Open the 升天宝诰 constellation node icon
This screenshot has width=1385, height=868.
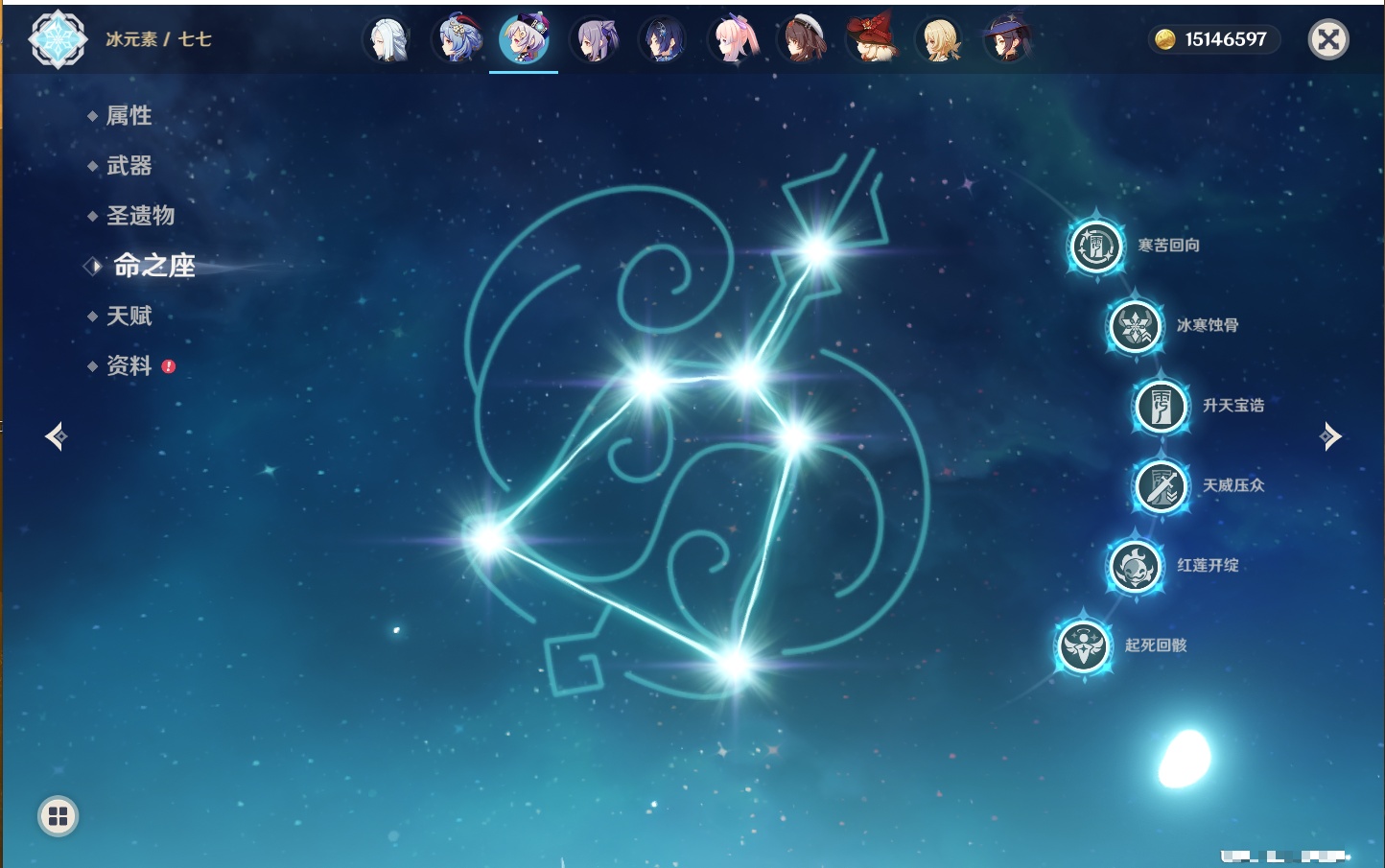pos(1161,406)
